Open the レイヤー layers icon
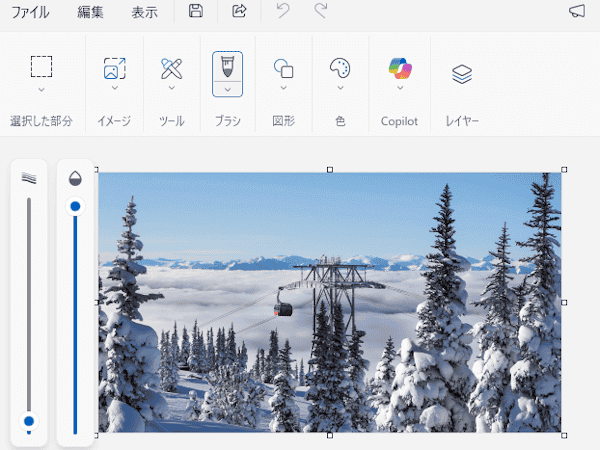The image size is (600, 450). click(462, 74)
